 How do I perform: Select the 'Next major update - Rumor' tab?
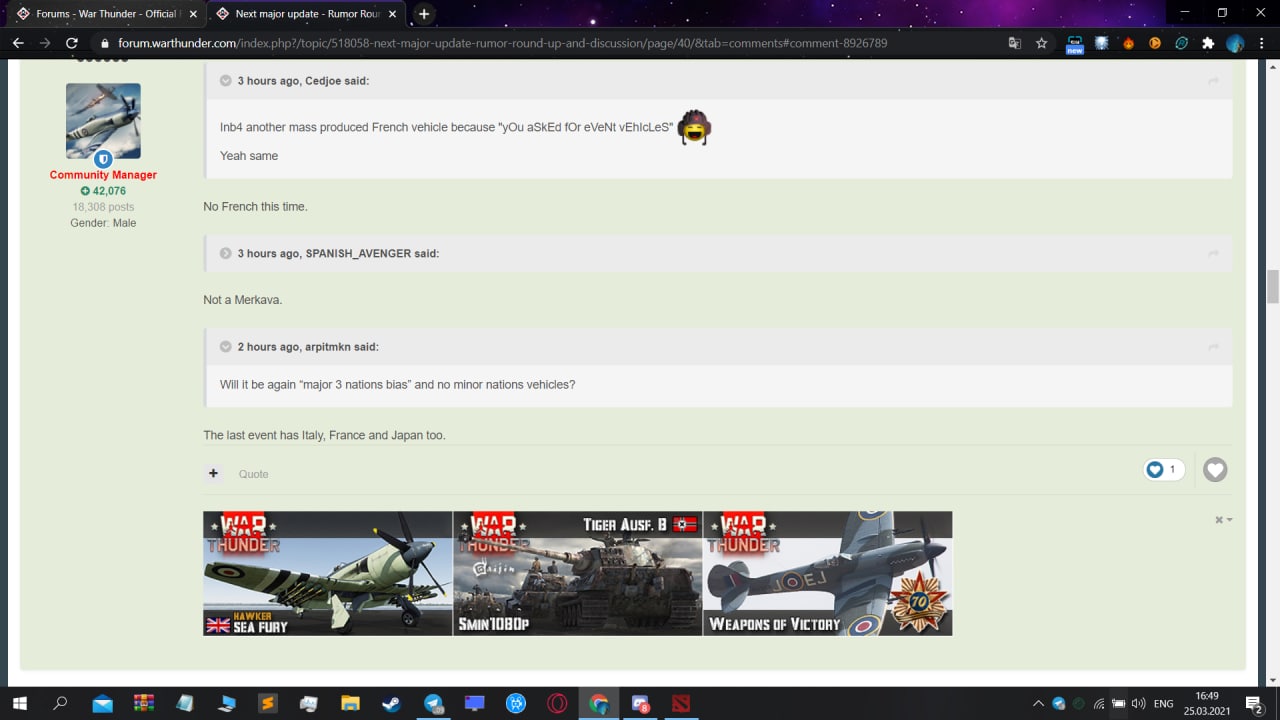[306, 14]
